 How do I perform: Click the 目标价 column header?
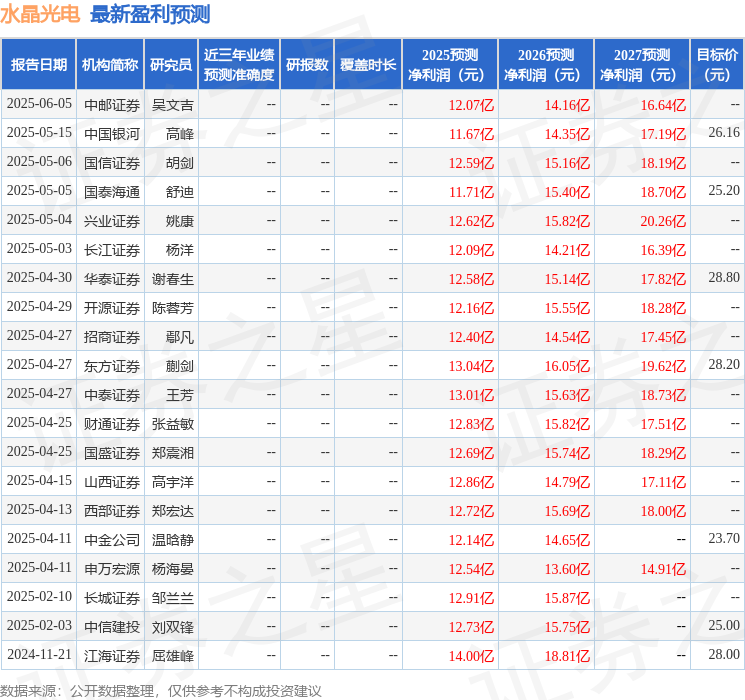pyautogui.click(x=717, y=65)
